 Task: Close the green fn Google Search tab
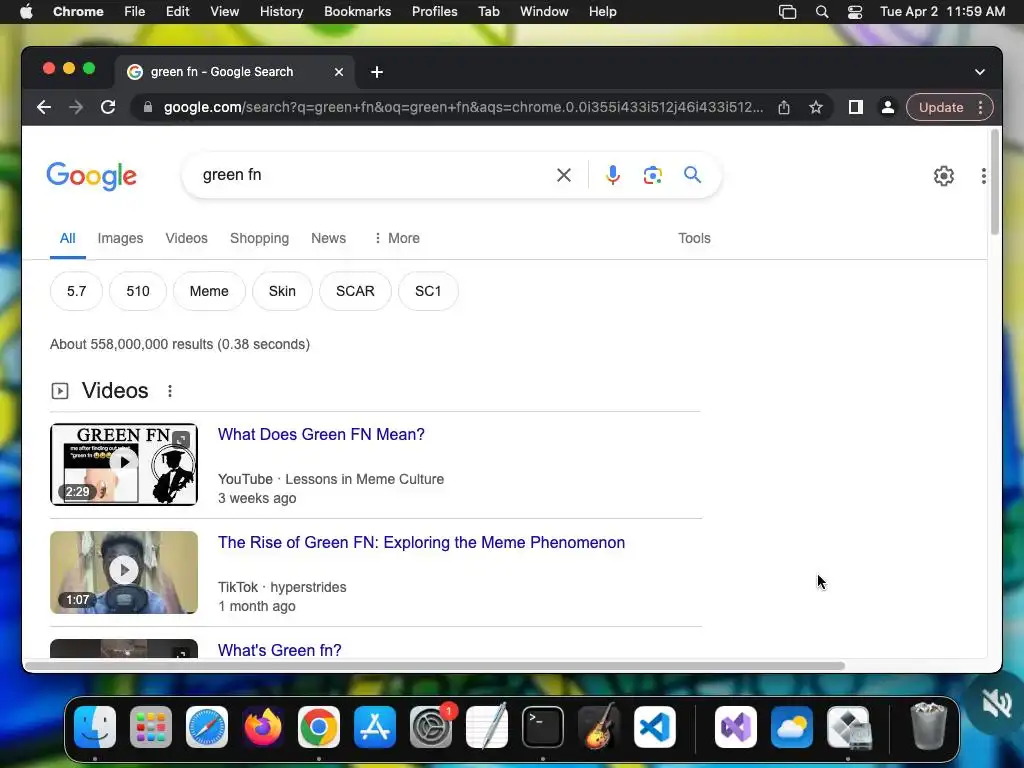[x=339, y=72]
